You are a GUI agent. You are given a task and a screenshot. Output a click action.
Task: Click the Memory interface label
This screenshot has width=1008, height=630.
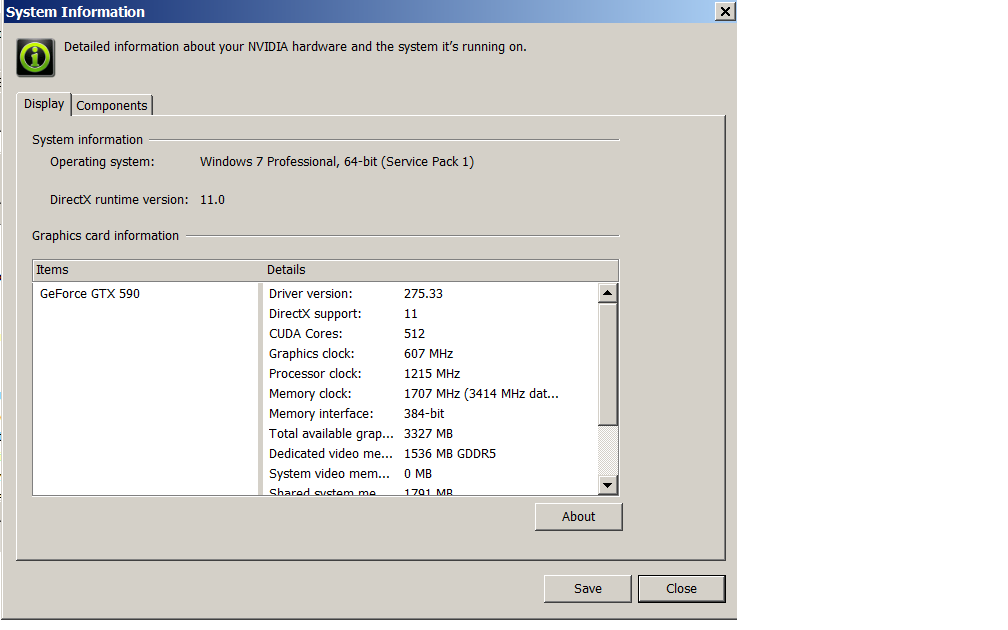[321, 413]
